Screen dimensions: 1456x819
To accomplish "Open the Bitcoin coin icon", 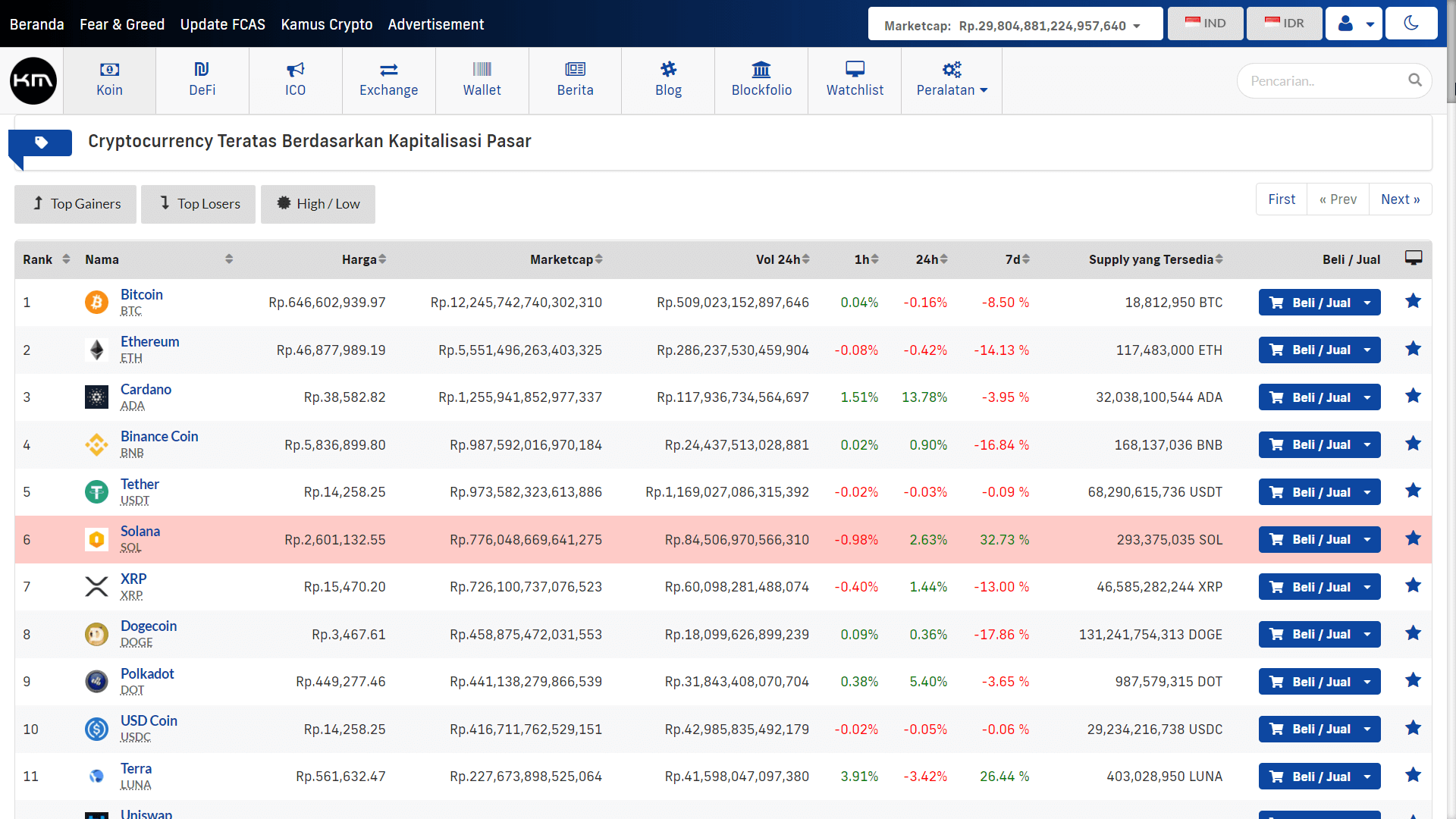I will 96,303.
